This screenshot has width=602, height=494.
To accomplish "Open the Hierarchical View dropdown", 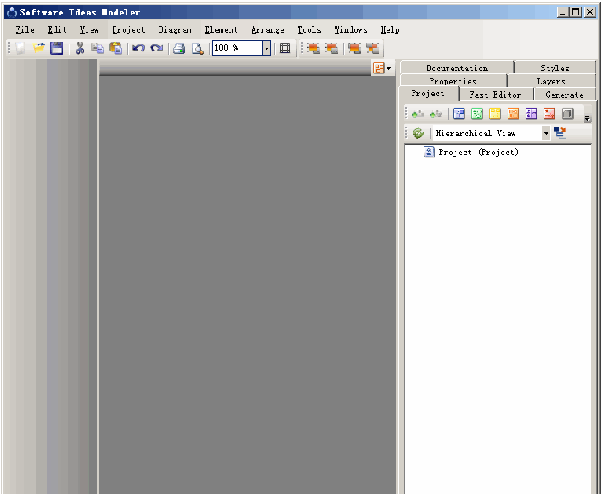I will click(546, 133).
